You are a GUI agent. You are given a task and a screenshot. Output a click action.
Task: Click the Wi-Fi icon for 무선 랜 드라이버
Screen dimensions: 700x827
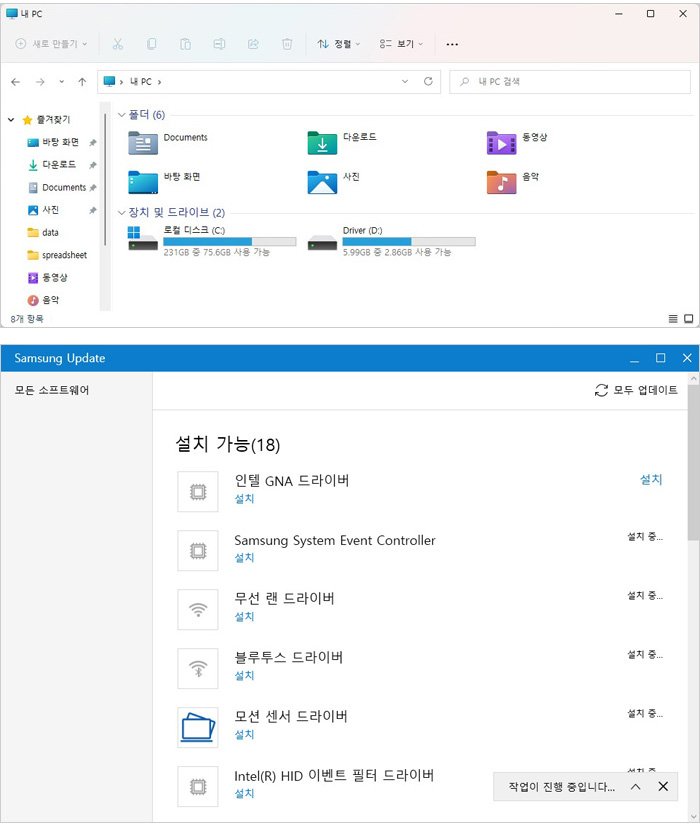coord(198,610)
